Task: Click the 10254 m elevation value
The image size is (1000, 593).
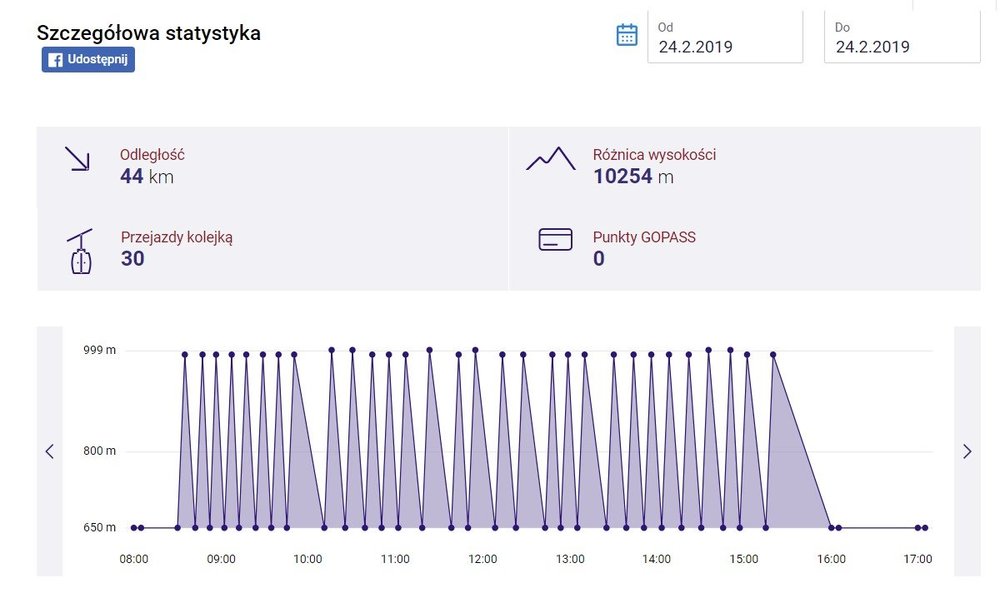Action: pos(633,176)
